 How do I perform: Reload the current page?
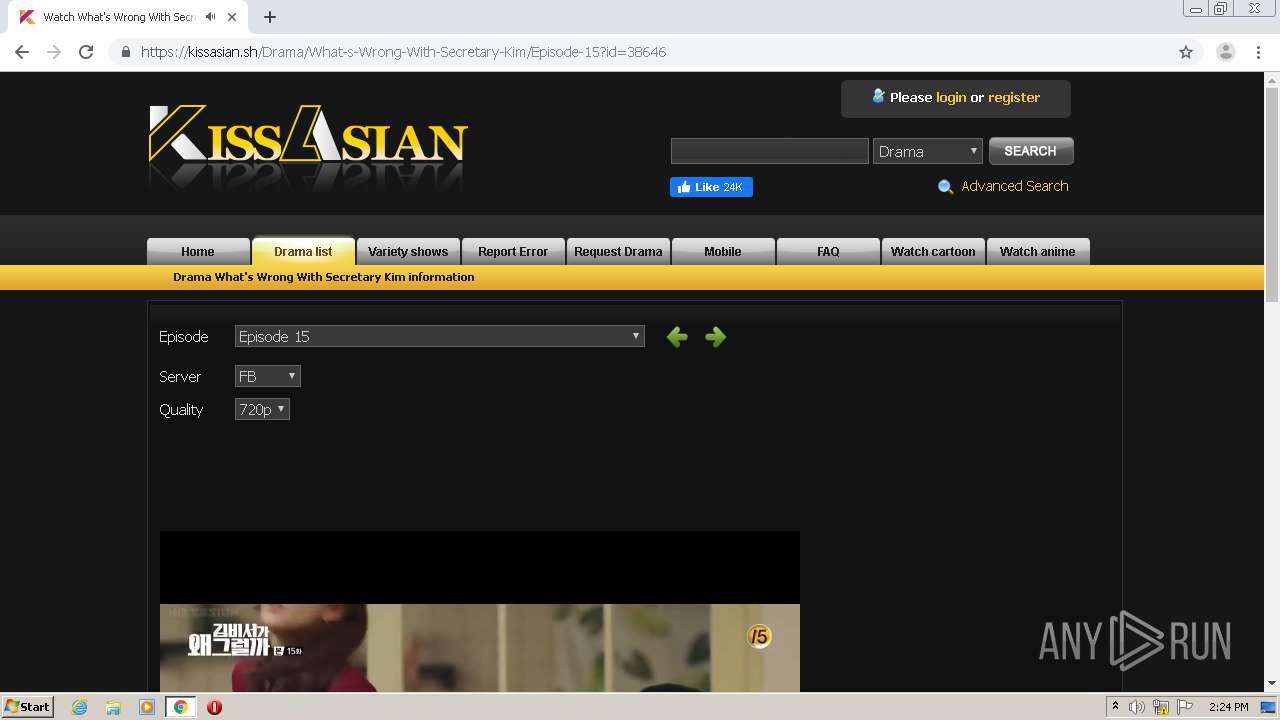[86, 52]
